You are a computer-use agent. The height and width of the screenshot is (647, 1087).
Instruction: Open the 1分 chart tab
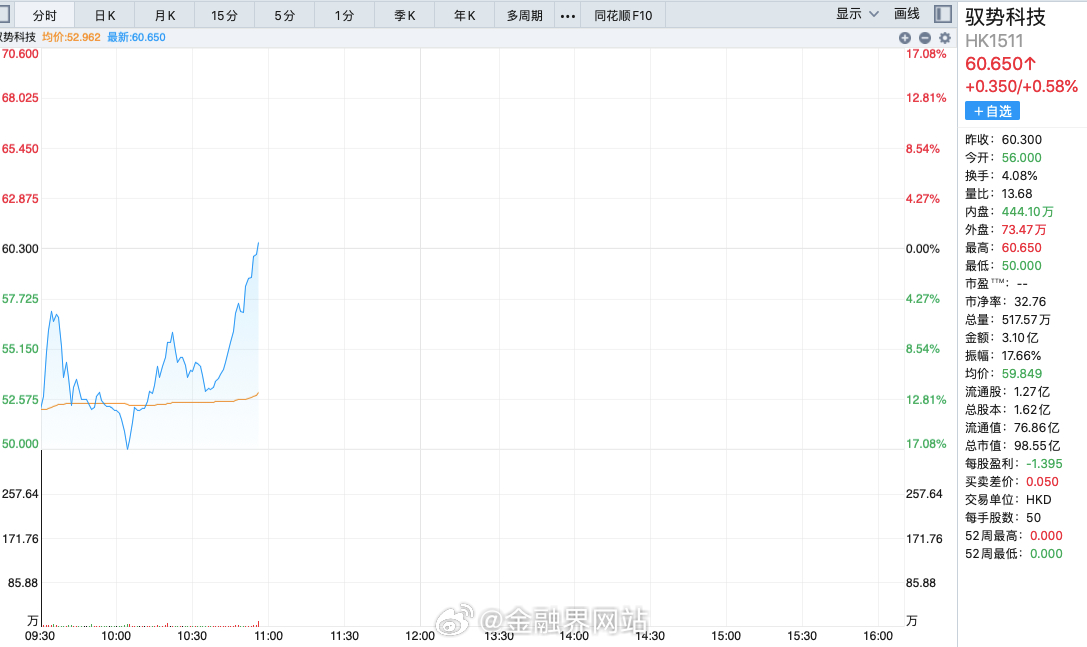coord(344,15)
